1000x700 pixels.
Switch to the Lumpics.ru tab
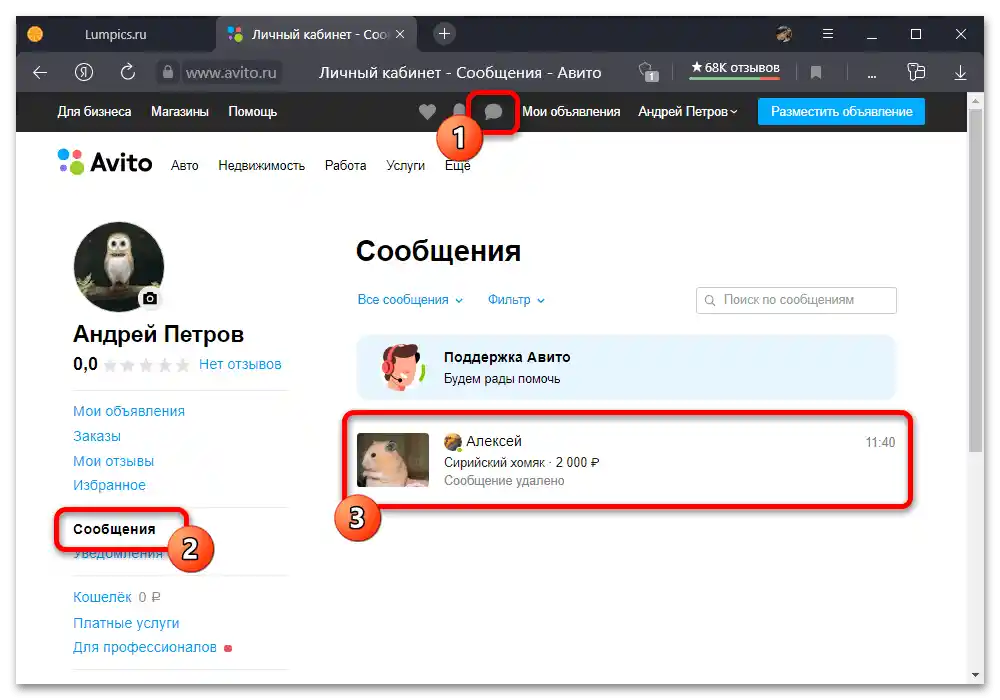[115, 34]
